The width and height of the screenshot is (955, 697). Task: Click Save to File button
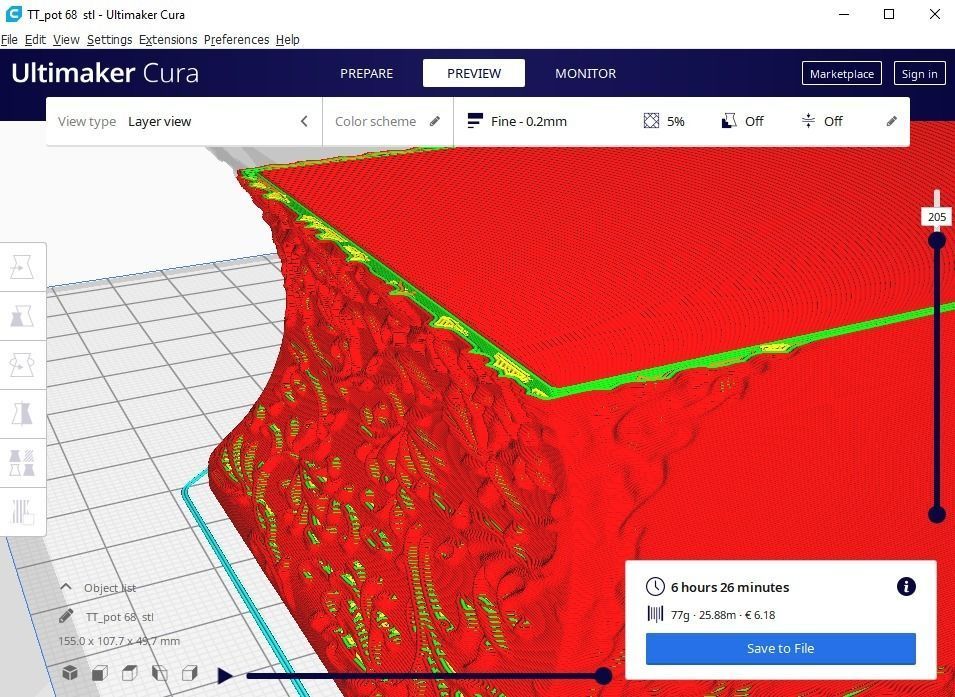[x=780, y=648]
